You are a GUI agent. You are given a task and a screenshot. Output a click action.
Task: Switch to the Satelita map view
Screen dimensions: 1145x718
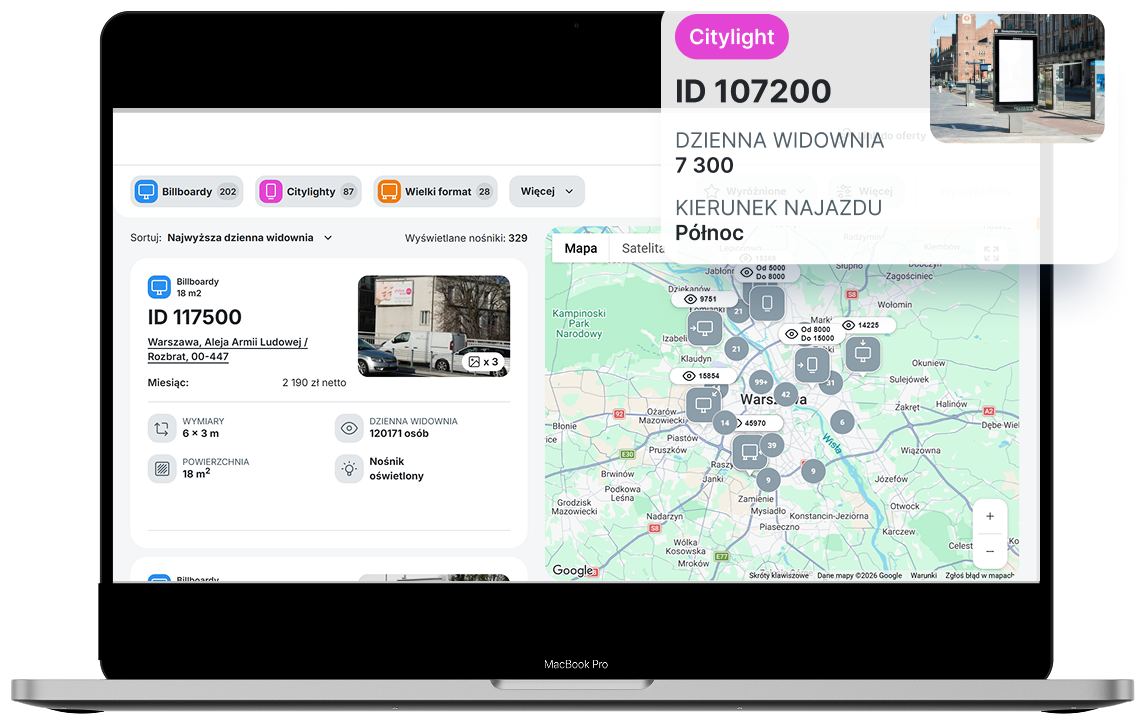642,248
